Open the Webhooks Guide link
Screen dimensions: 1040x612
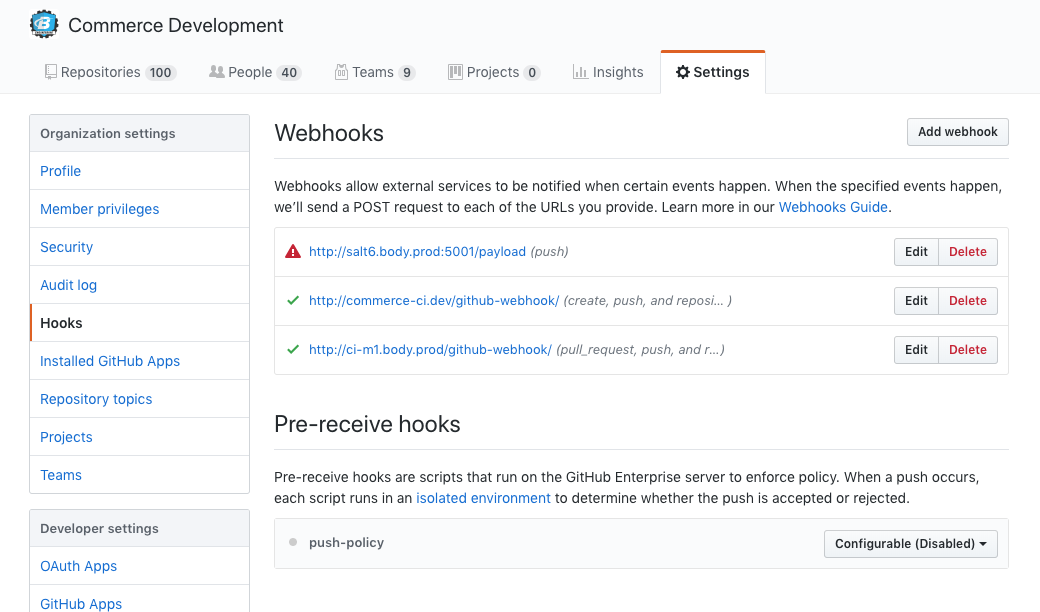833,207
